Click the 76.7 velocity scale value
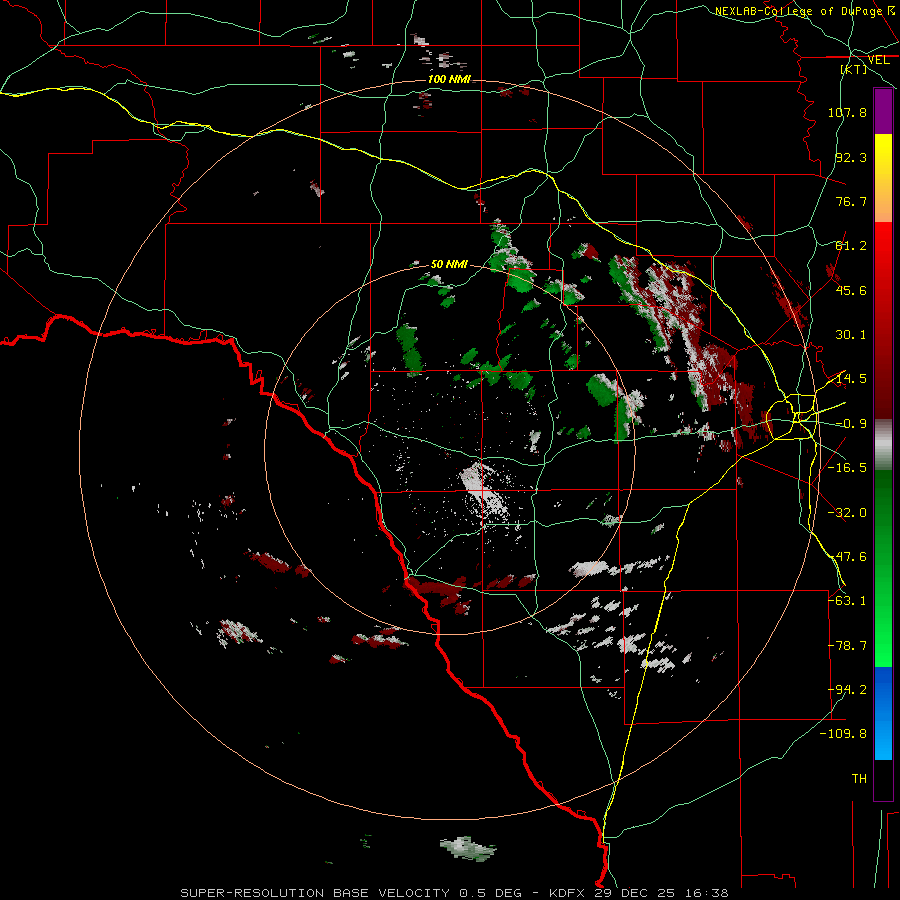This screenshot has width=900, height=900. (x=851, y=201)
